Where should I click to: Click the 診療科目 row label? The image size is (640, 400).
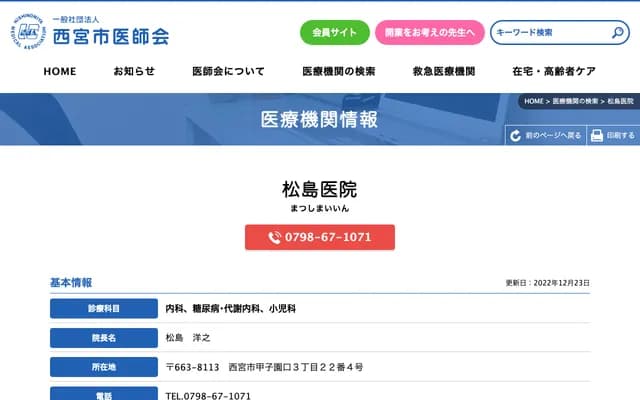point(104,309)
